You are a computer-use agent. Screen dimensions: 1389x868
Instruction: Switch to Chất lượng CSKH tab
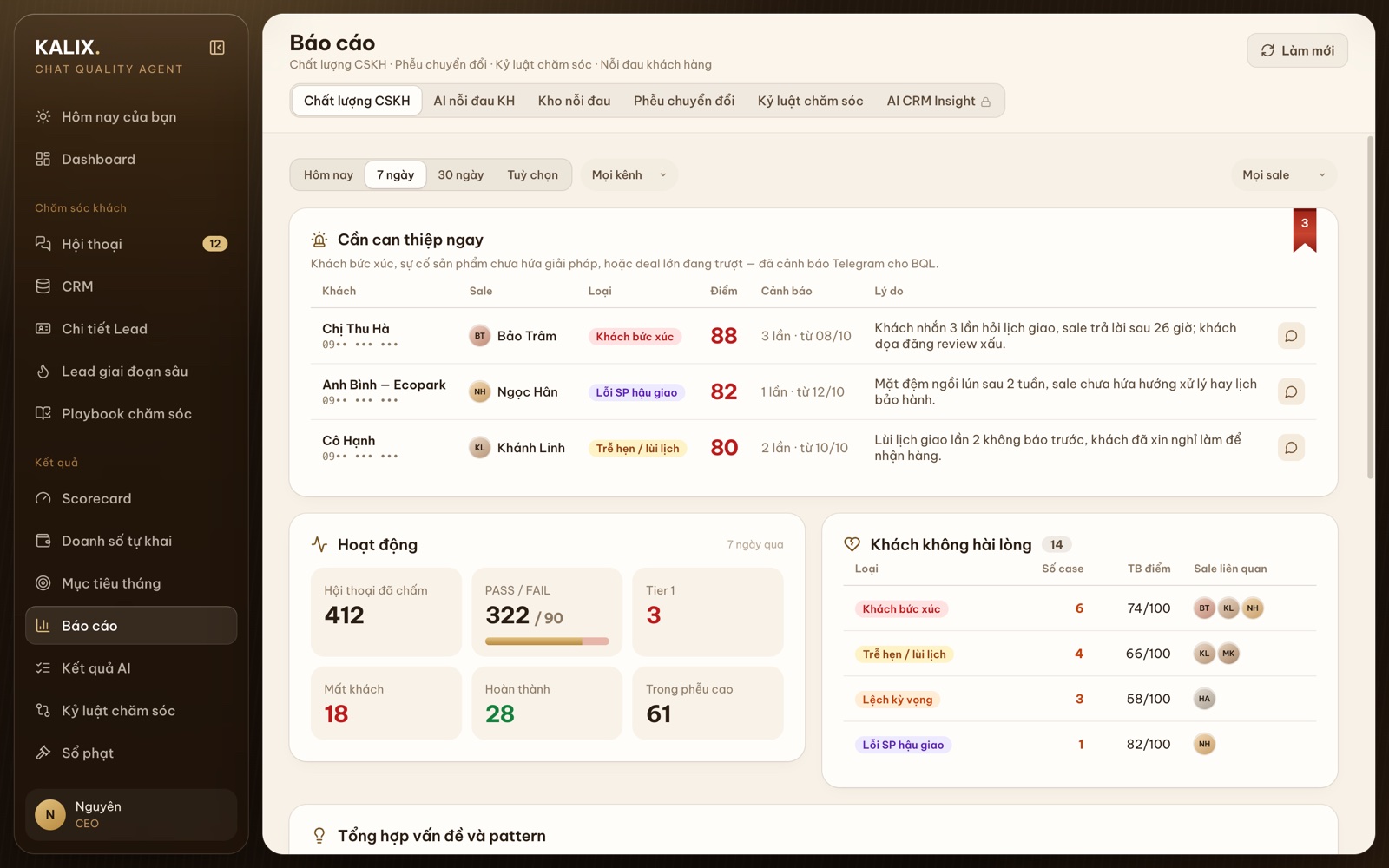coord(357,101)
